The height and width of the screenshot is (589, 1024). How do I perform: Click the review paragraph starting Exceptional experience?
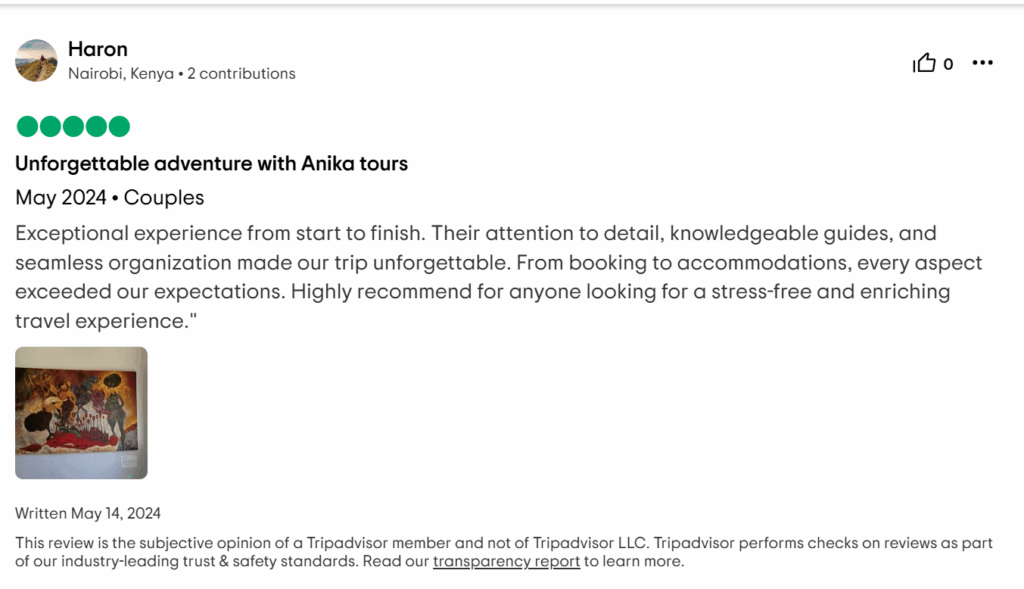498,277
